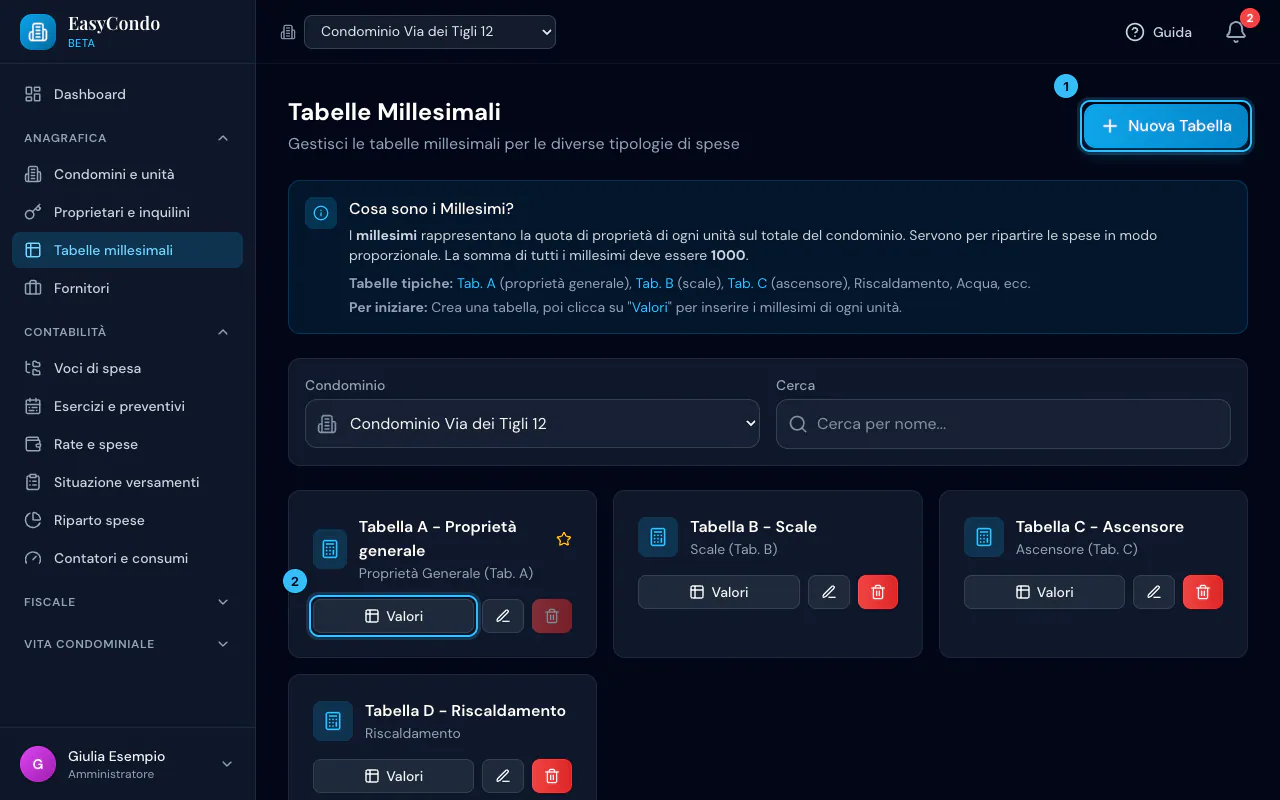Open Fornitori in sidebar
The width and height of the screenshot is (1280, 800).
127,288
